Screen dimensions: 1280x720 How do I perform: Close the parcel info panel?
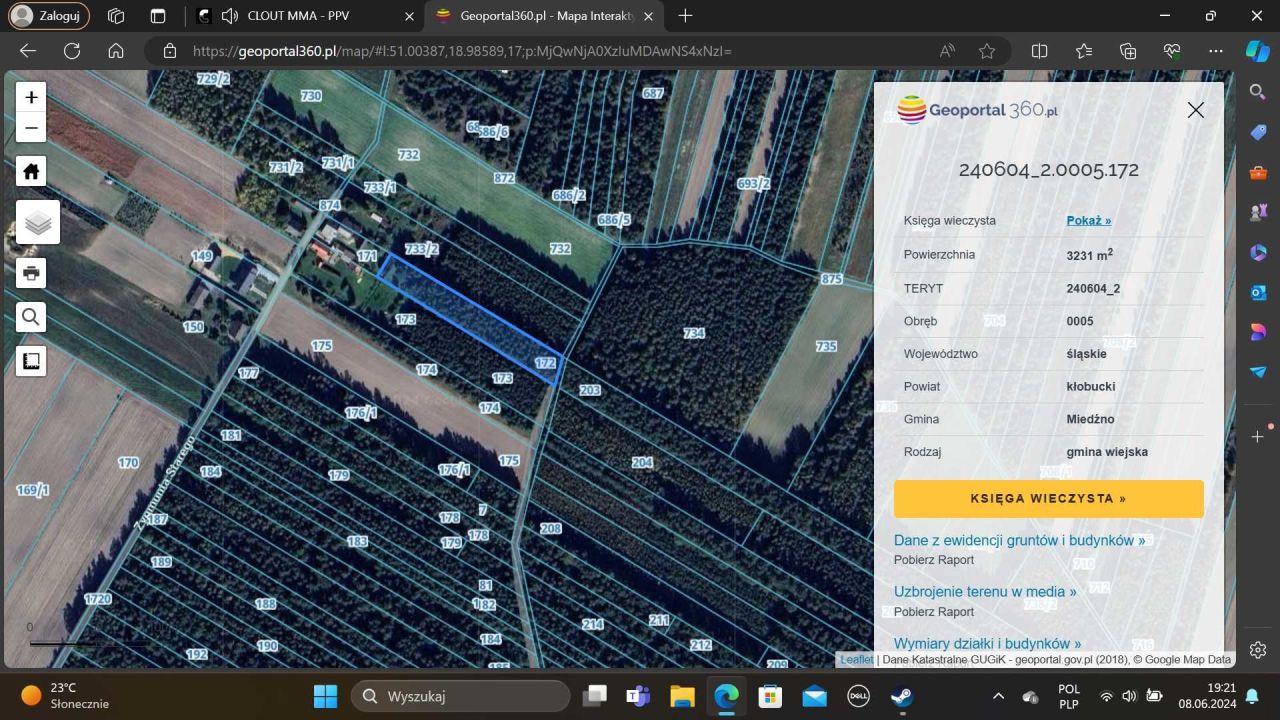[x=1195, y=110]
